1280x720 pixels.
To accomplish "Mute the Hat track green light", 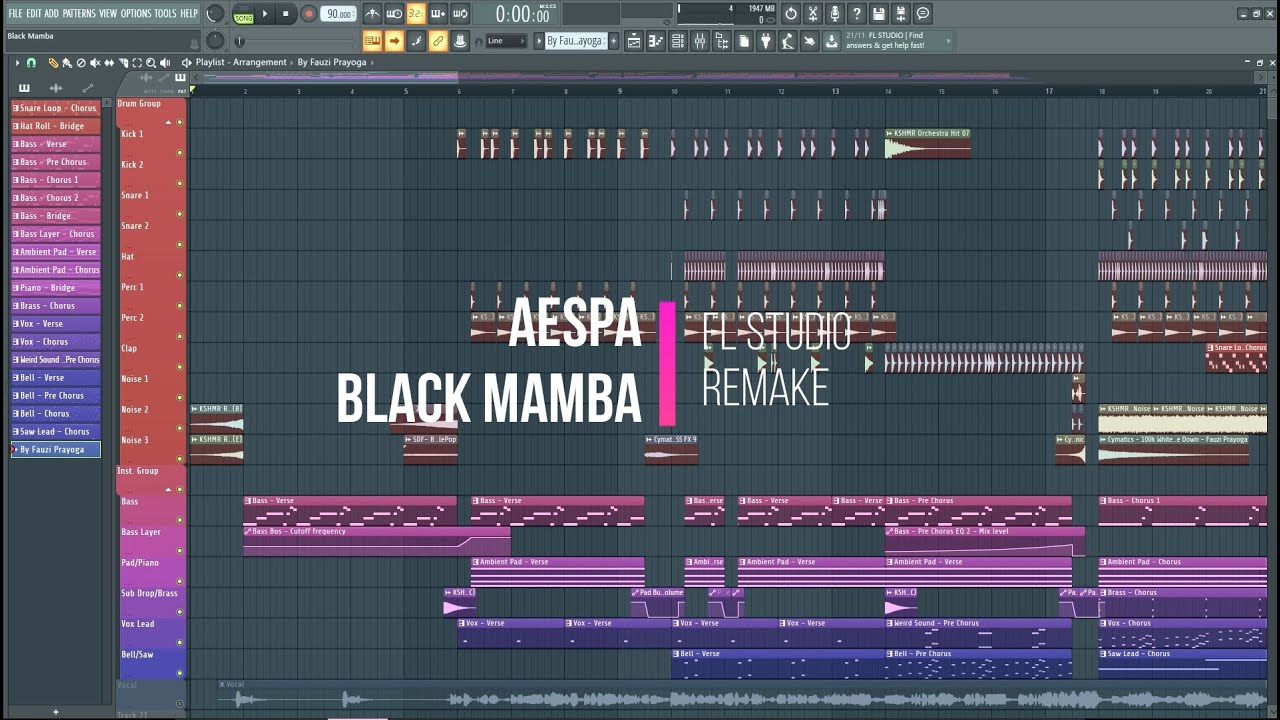I will tap(180, 275).
